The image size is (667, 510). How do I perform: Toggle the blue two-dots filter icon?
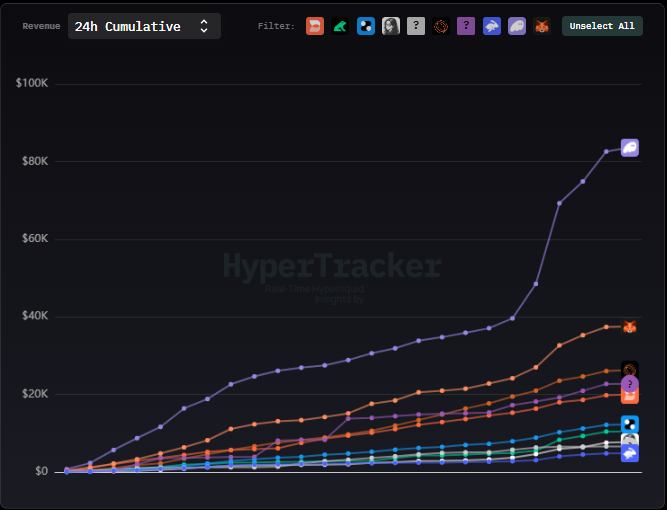pos(365,26)
